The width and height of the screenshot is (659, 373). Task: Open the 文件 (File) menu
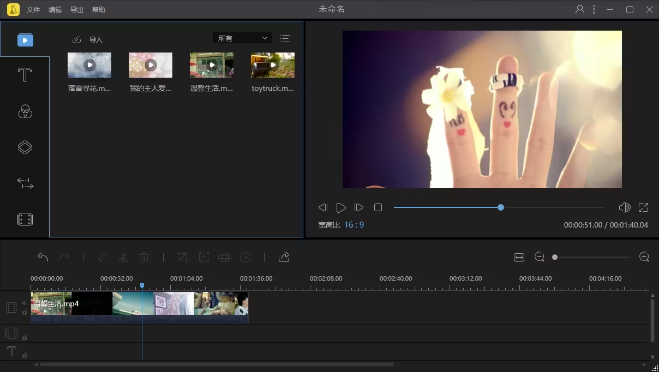(x=33, y=10)
